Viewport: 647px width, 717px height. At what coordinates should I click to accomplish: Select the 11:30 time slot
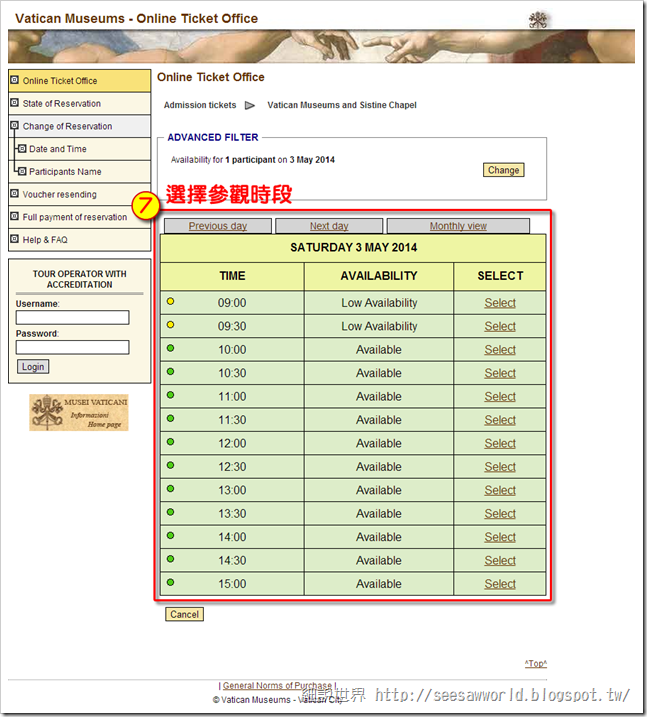pyautogui.click(x=500, y=420)
